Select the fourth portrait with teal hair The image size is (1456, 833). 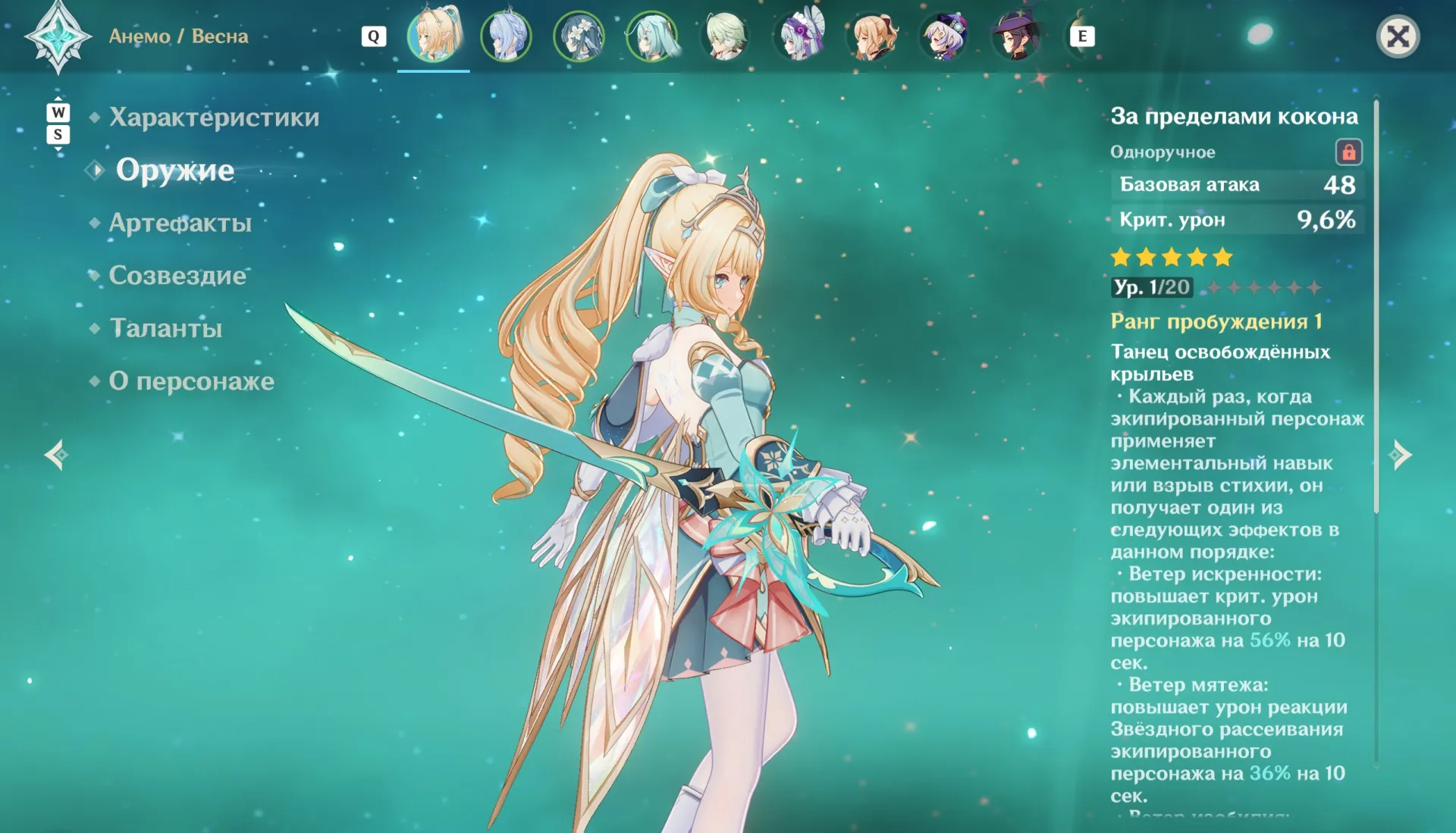tap(651, 36)
